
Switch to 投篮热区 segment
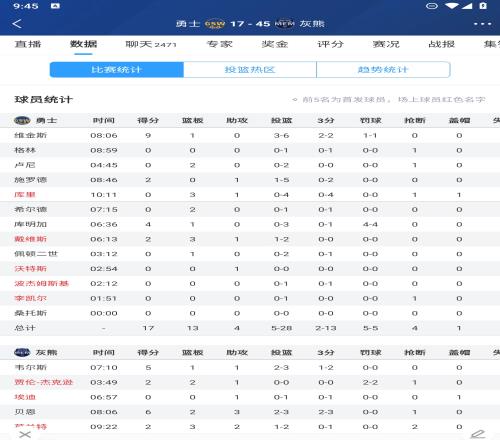point(250,70)
